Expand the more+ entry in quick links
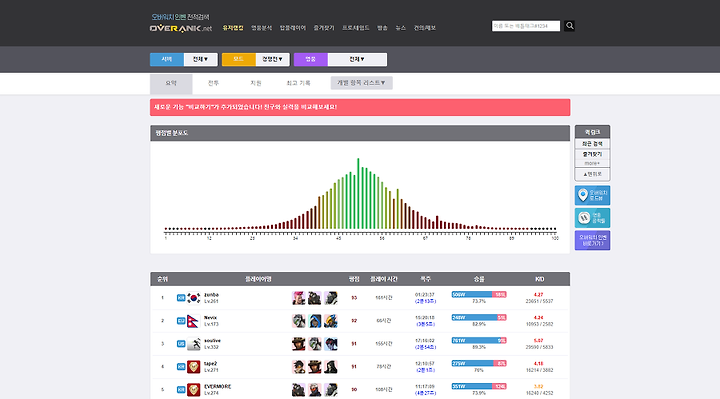Viewport: 720px width, 399px height. pyautogui.click(x=592, y=163)
